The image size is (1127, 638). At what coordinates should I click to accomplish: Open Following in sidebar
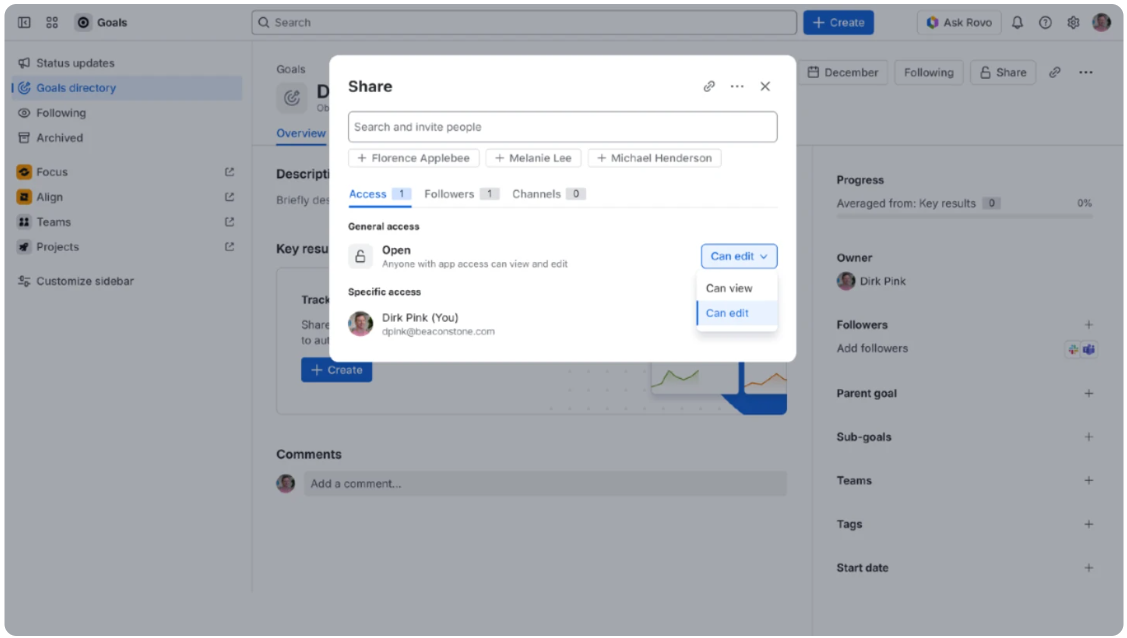127,113
